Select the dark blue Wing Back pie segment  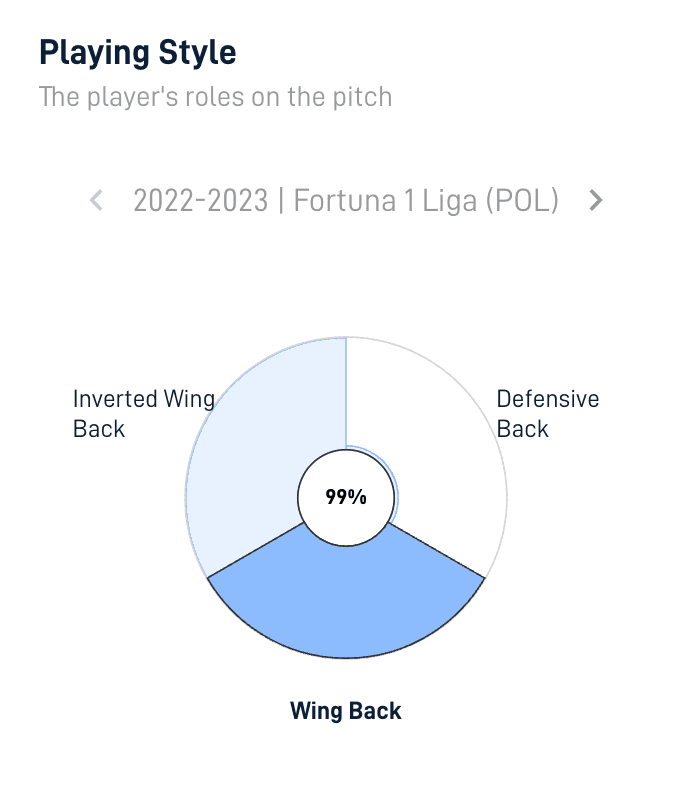pyautogui.click(x=346, y=602)
